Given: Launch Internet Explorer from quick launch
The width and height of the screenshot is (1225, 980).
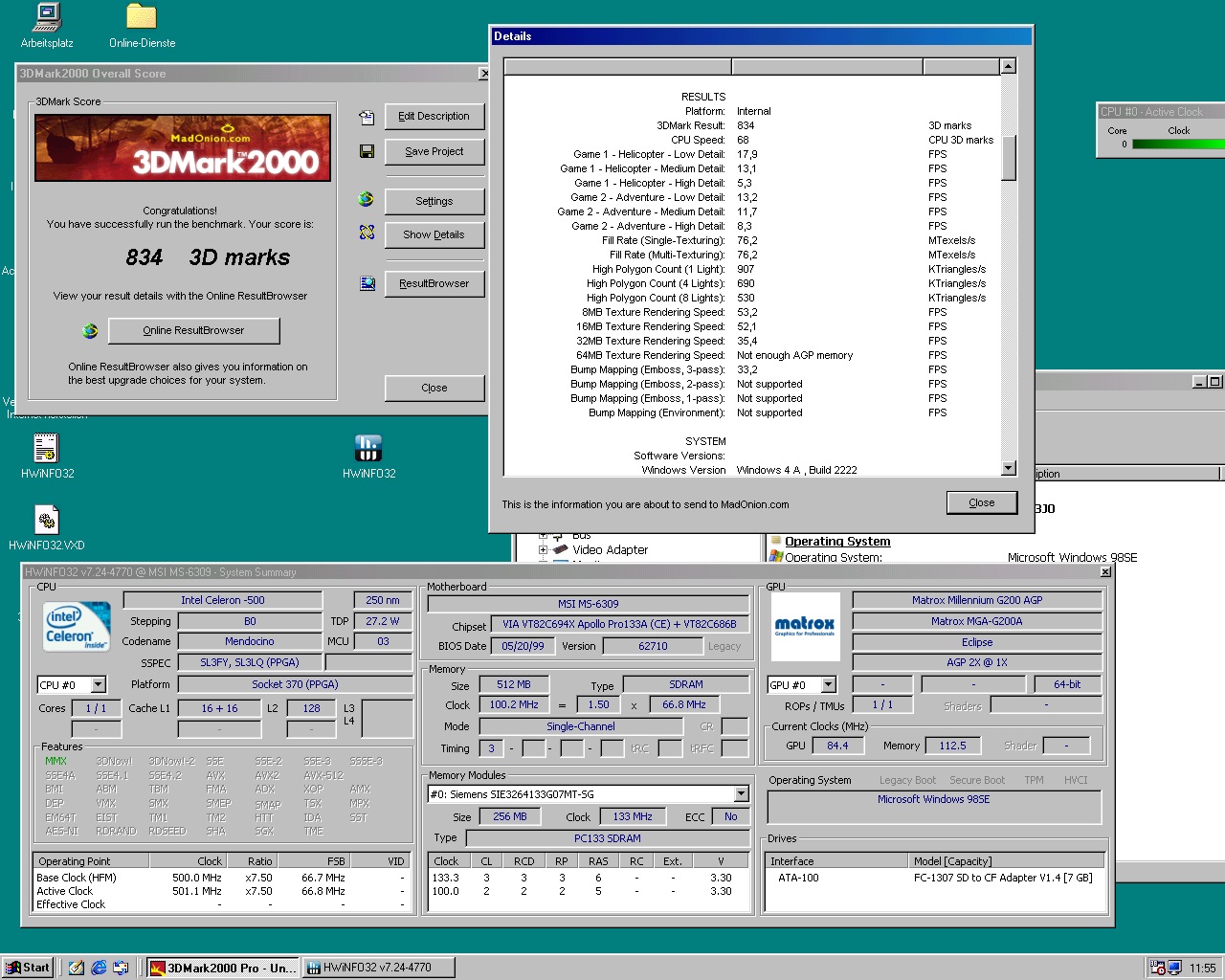Looking at the screenshot, I should pos(99,968).
